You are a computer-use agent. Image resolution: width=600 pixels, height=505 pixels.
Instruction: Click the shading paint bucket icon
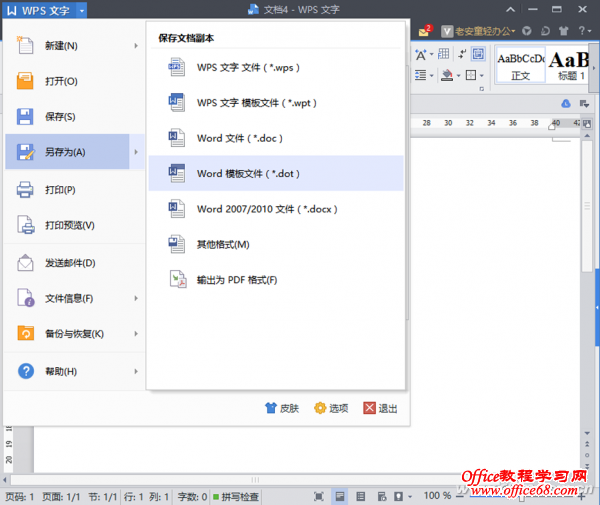pyautogui.click(x=447, y=75)
